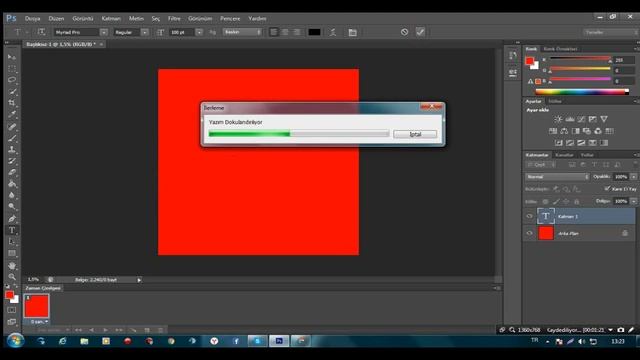Expand the status bar info arrow
This screenshot has height=360, width=640.
139,280
